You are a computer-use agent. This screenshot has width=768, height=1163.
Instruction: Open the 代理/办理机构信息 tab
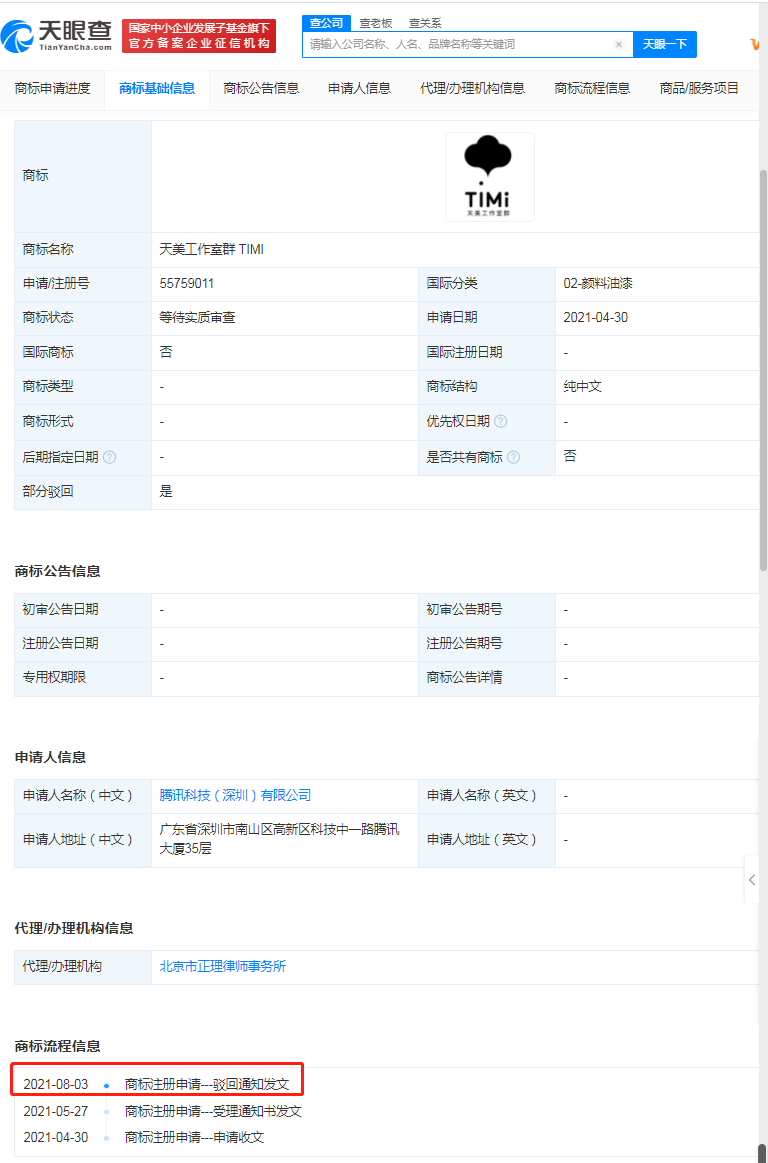[473, 89]
